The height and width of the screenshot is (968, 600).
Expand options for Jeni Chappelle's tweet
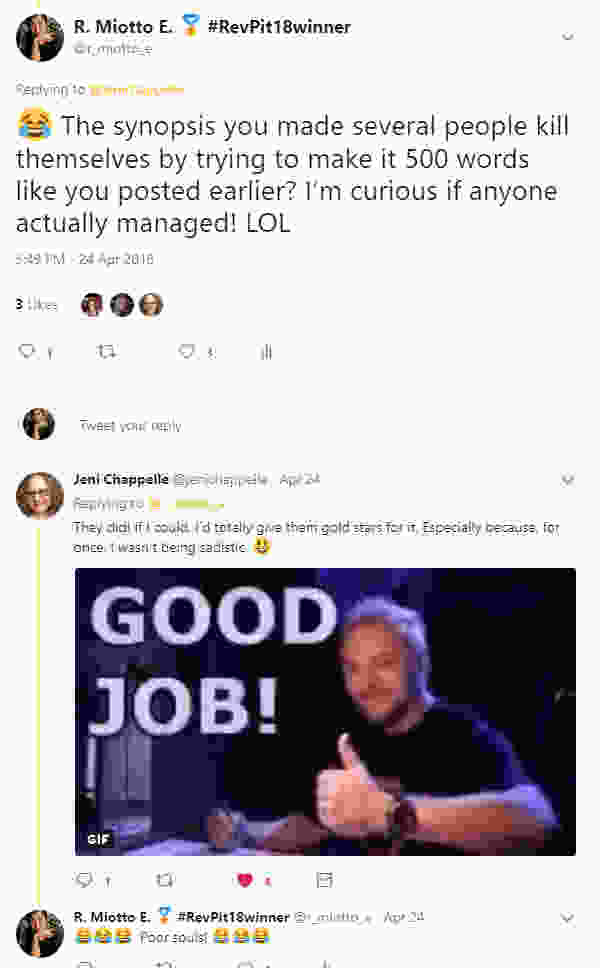[x=567, y=480]
